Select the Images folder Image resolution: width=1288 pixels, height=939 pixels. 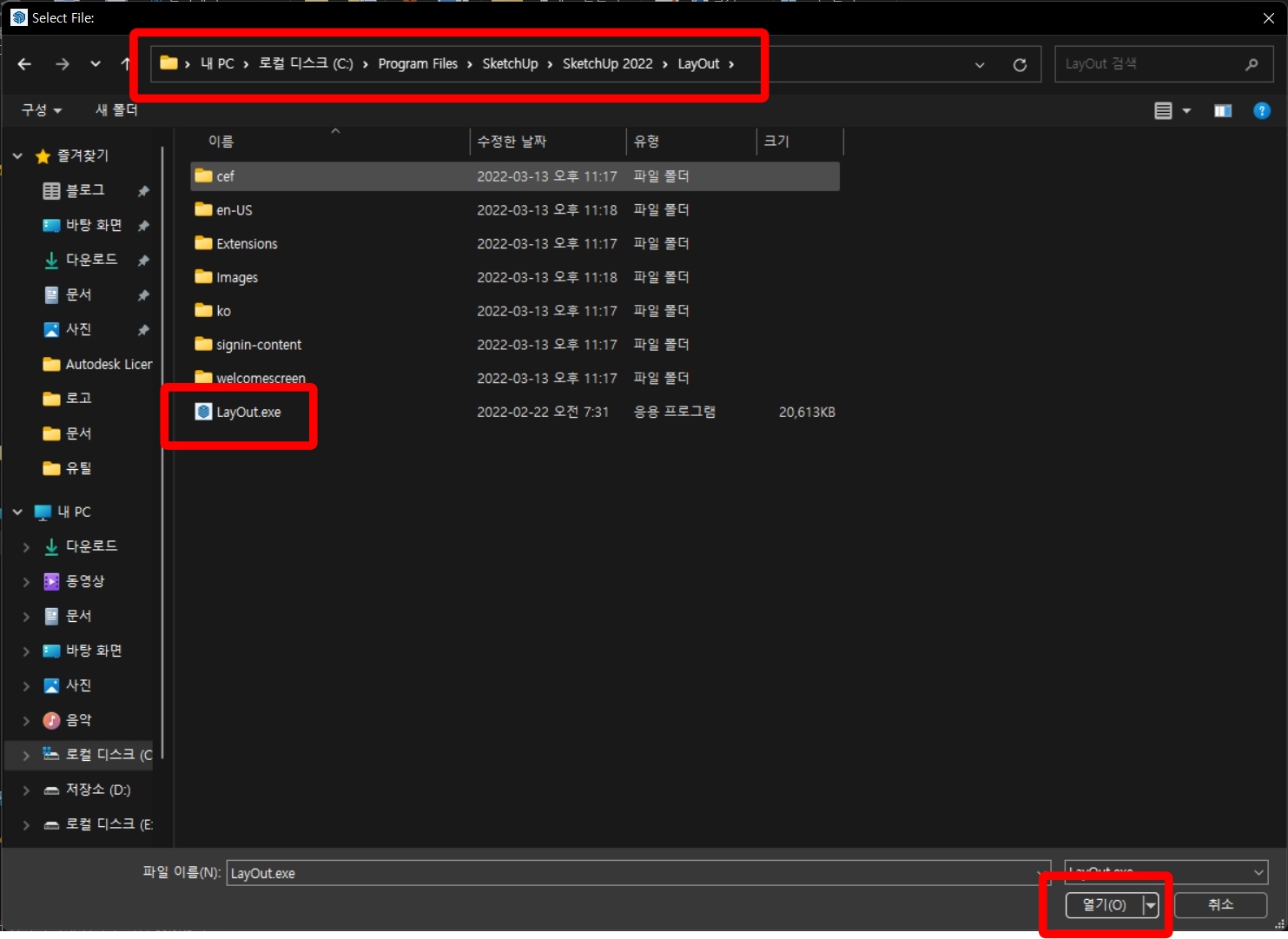point(515,277)
